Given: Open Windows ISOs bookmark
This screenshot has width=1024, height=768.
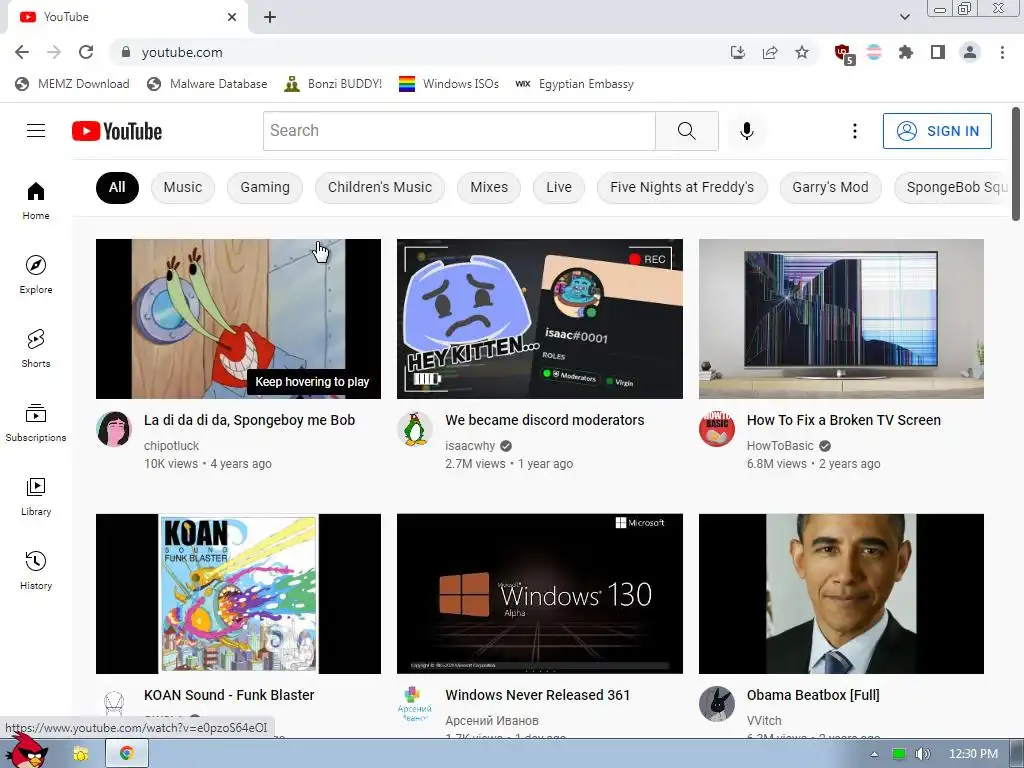Looking at the screenshot, I should tap(449, 84).
